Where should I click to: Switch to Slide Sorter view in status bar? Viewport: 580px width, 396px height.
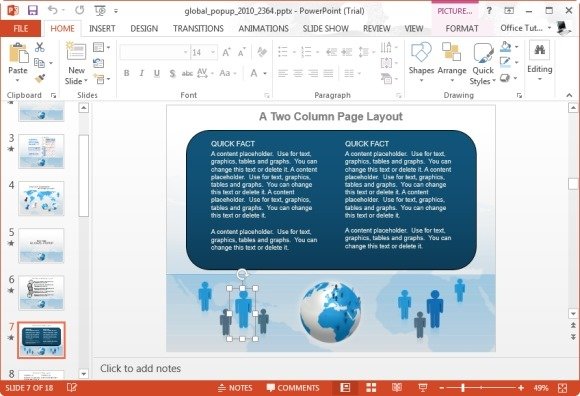(x=371, y=387)
